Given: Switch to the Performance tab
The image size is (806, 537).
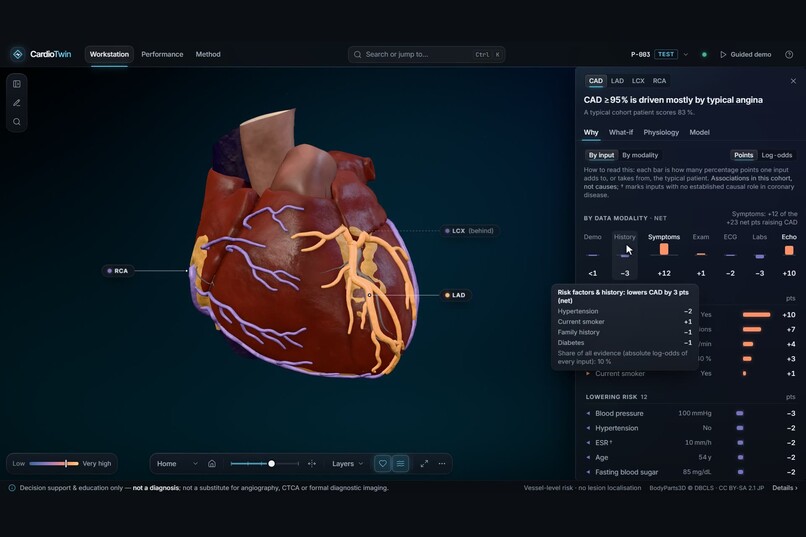Looking at the screenshot, I should [162, 54].
